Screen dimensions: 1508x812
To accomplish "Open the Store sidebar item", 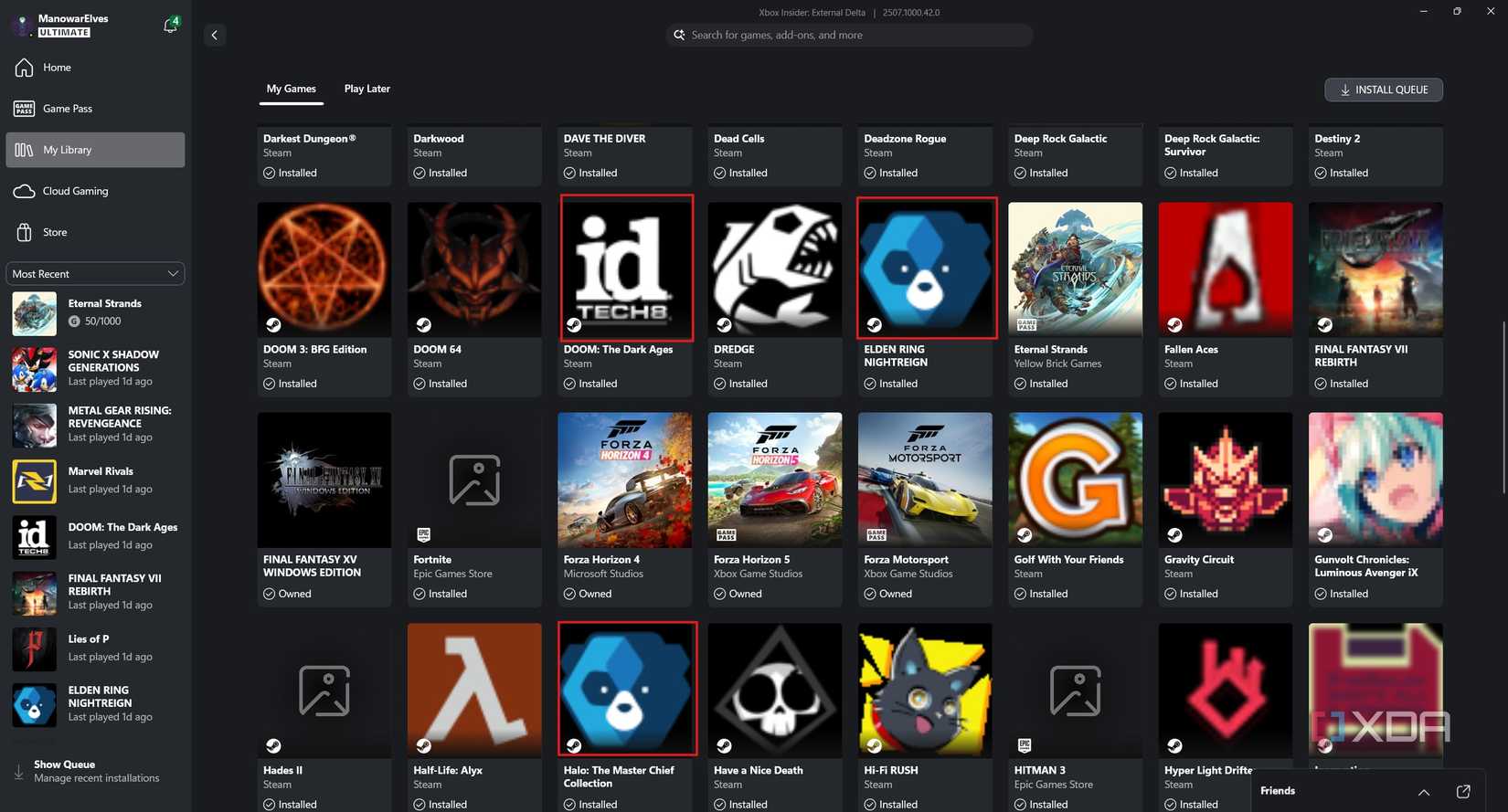I will tap(95, 232).
